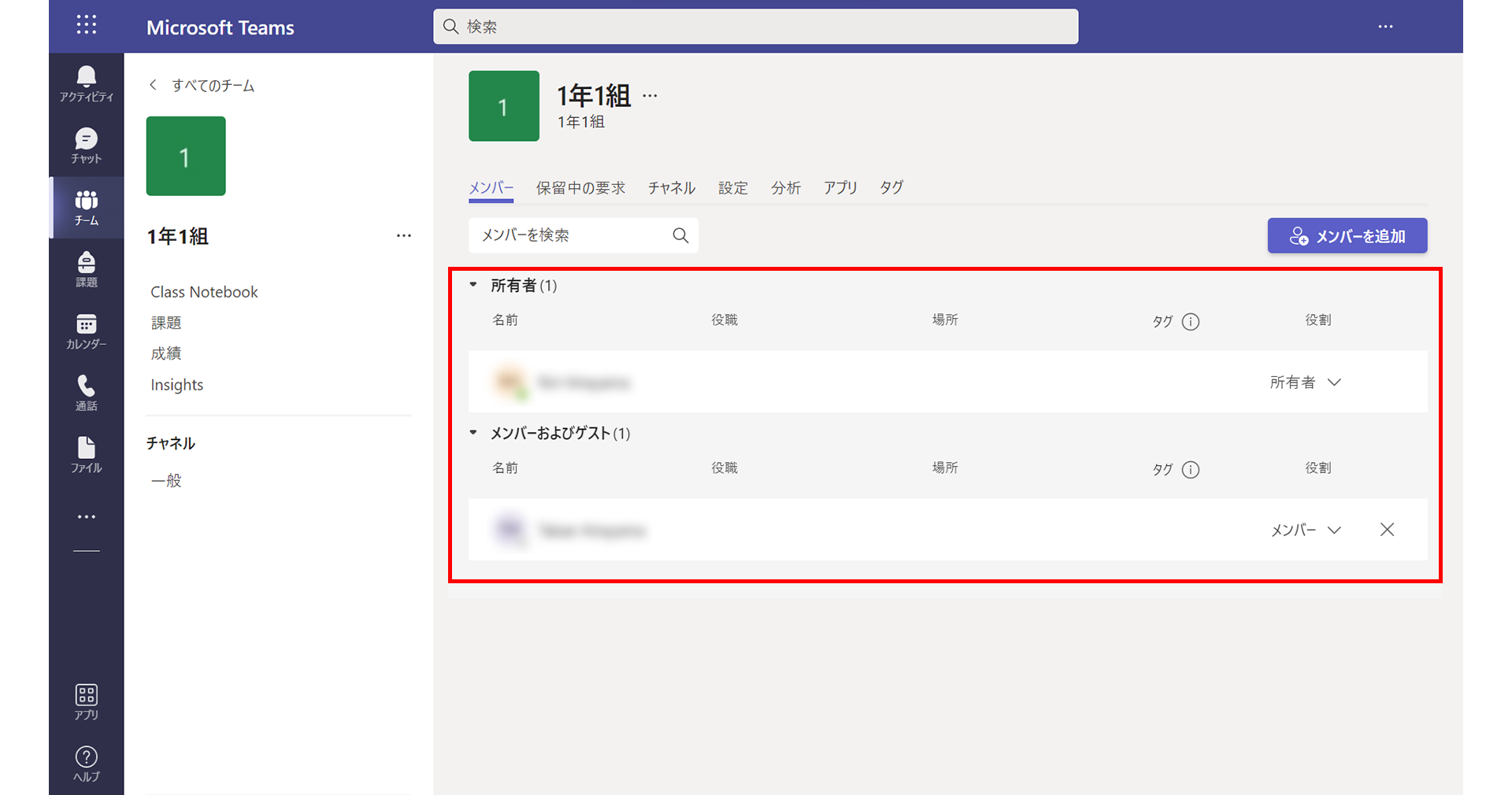Screen dimensions: 1512x795
Task: Click 役割 column header under メンバーおよびゲスト
Action: (x=1318, y=468)
